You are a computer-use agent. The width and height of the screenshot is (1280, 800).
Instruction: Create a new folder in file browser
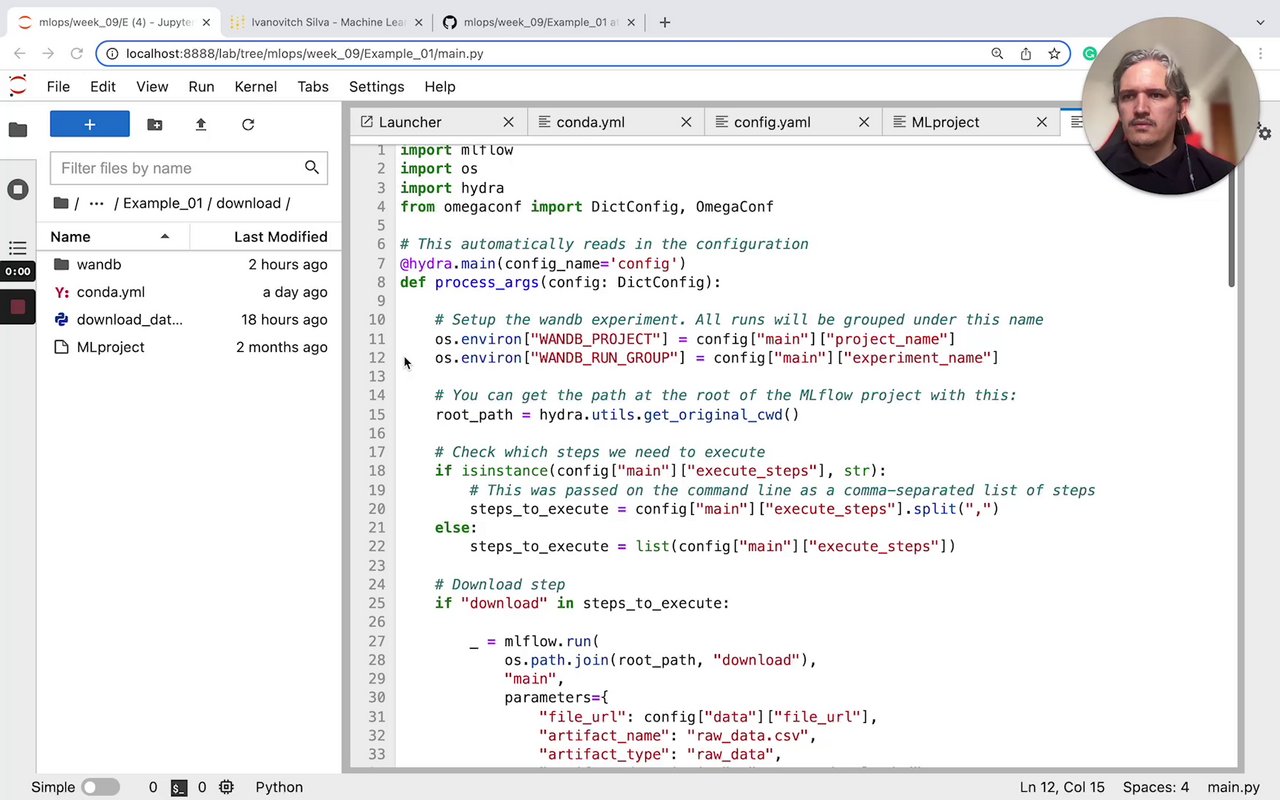(x=154, y=124)
